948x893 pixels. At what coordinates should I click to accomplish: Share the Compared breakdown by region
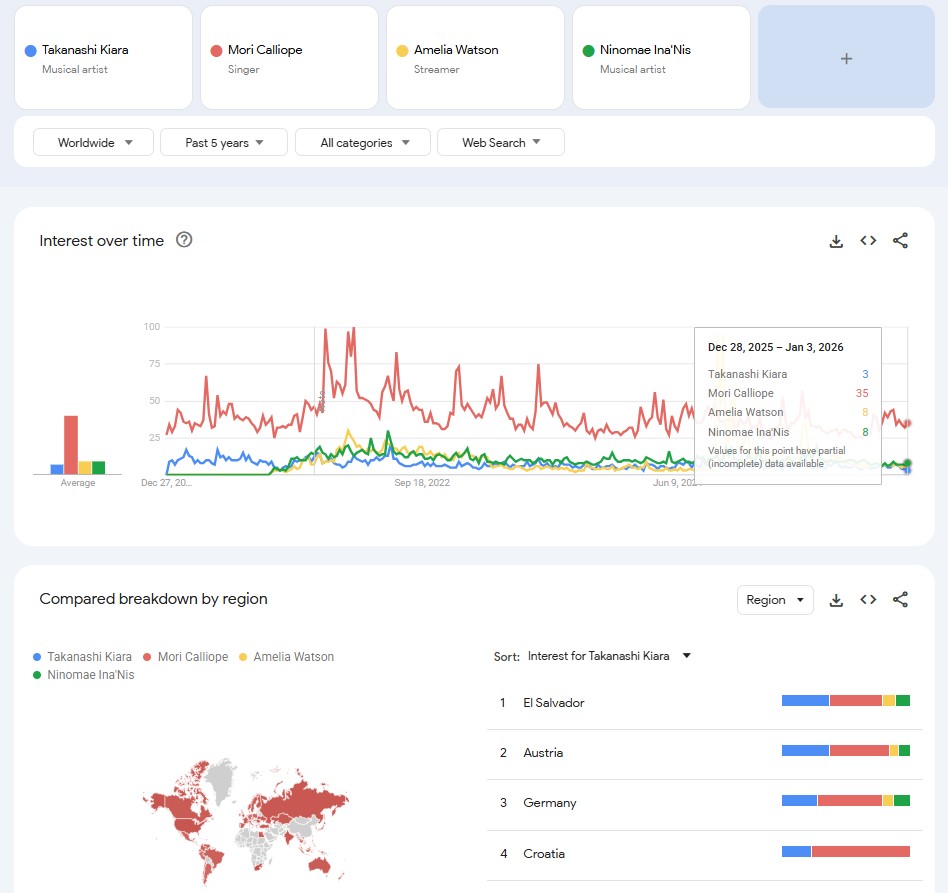point(900,600)
